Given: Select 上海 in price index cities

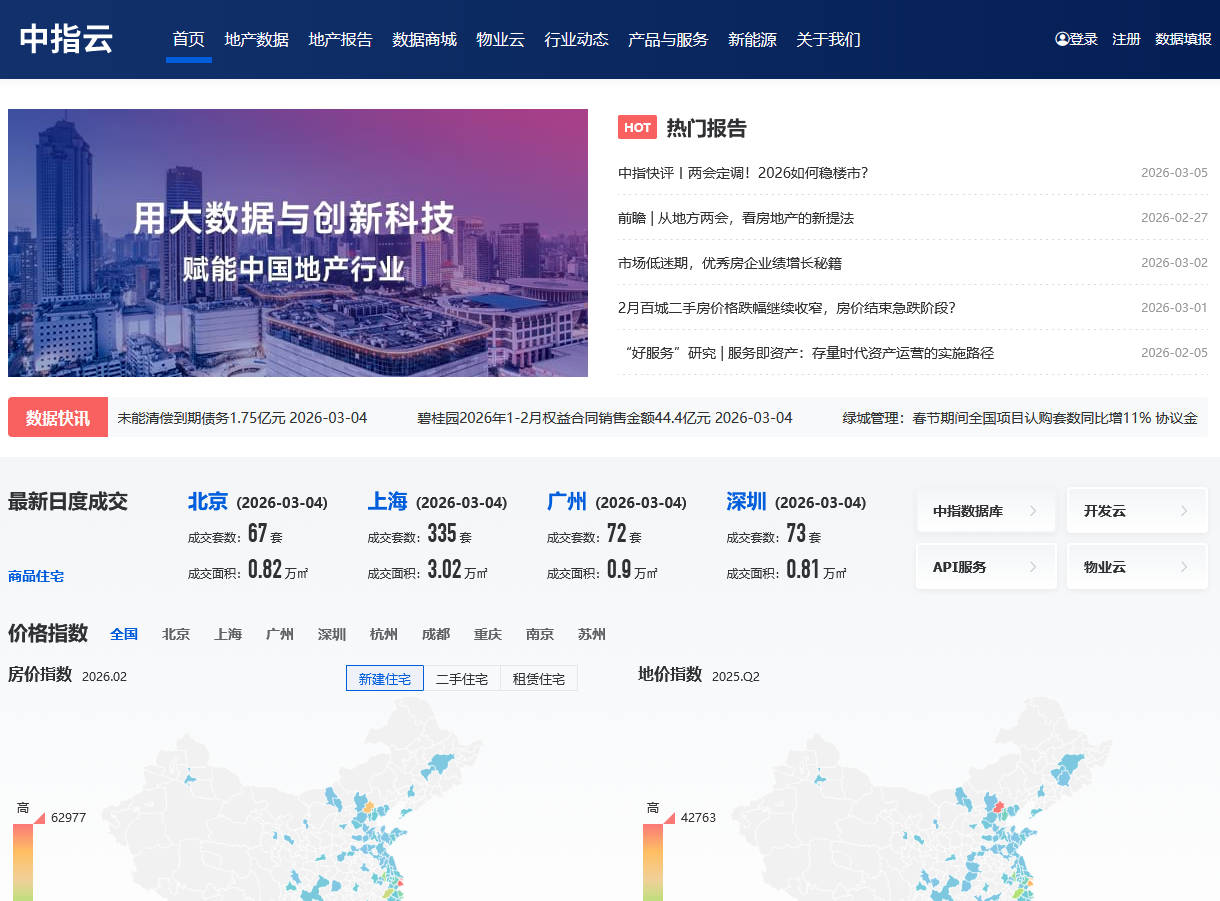Looking at the screenshot, I should click(x=228, y=634).
